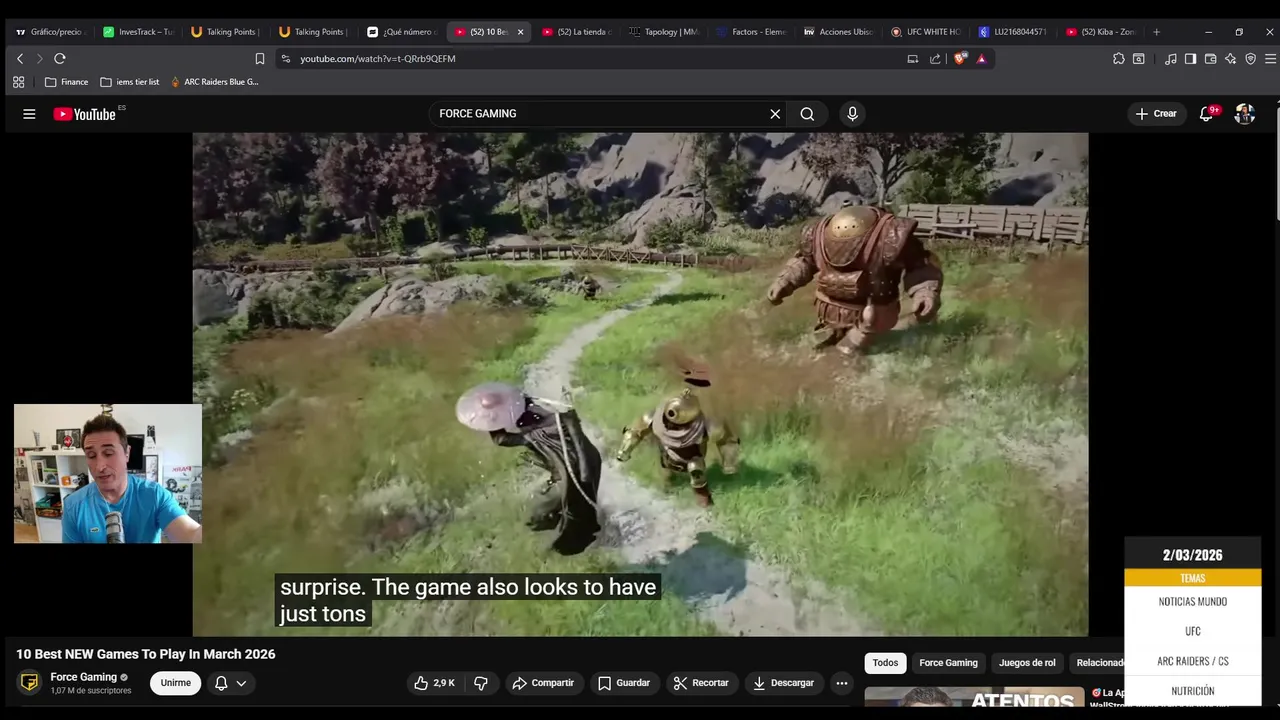Open the account avatar menu
This screenshot has width=1280, height=720.
click(x=1244, y=114)
